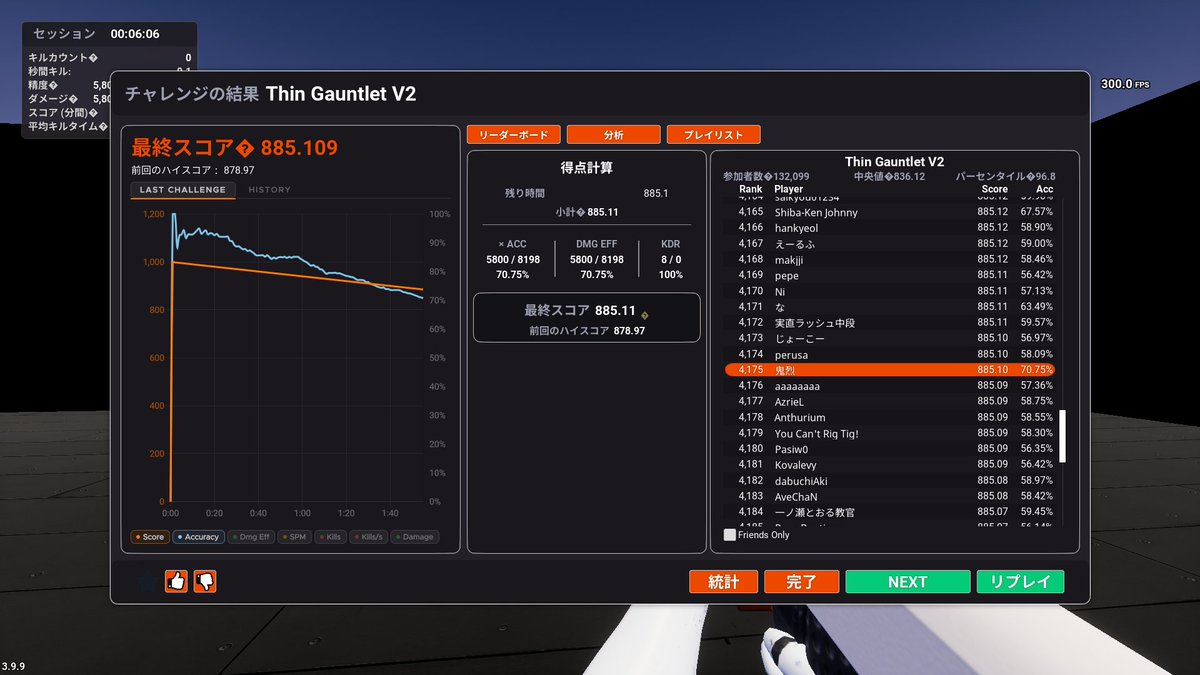Image resolution: width=1200 pixels, height=675 pixels.
Task: Enable the Damage chart series
Action: 415,537
